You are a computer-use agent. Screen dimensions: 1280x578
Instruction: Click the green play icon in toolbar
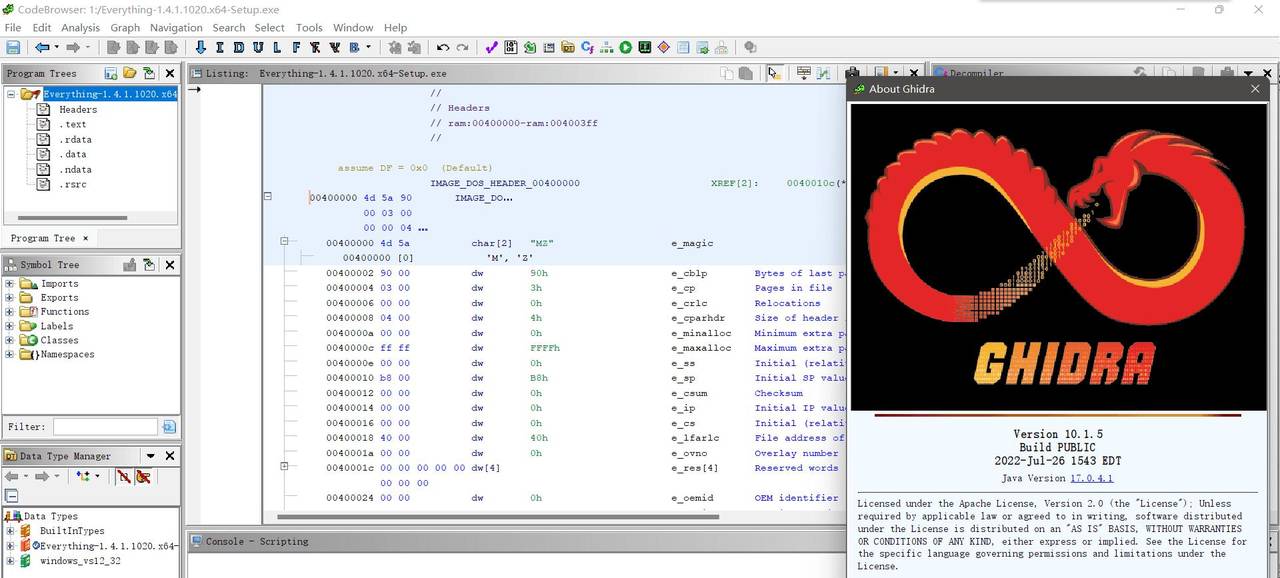625,47
